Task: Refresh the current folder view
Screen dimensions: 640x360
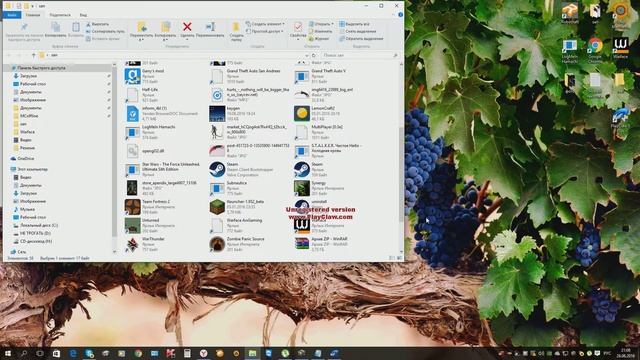Action: 314,55
